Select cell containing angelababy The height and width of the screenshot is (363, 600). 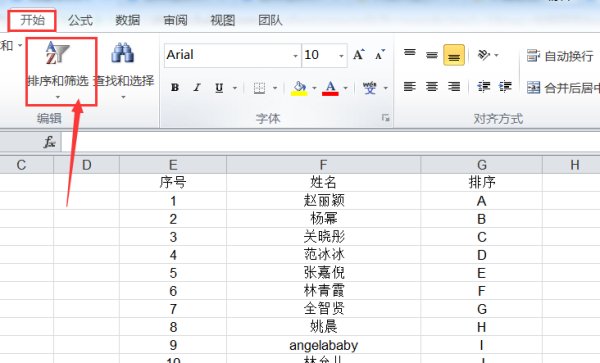point(323,344)
